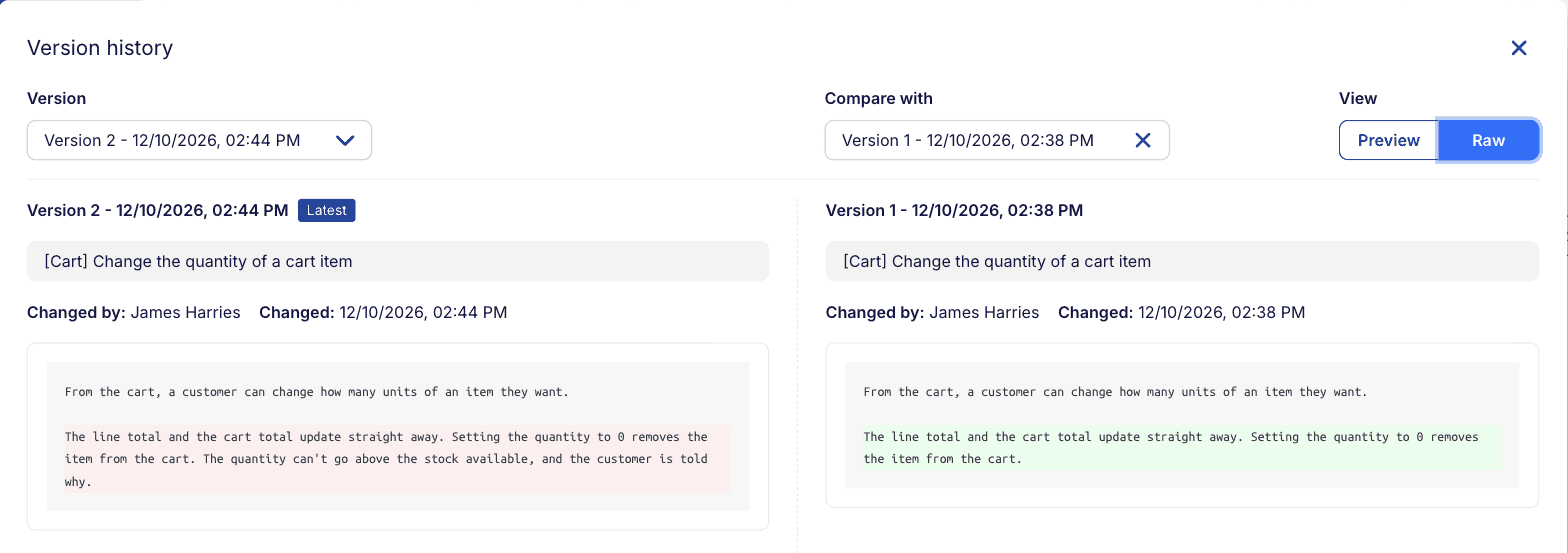This screenshot has width=1568, height=553.
Task: Click Changed by James Harries under Version 2
Action: point(134,312)
